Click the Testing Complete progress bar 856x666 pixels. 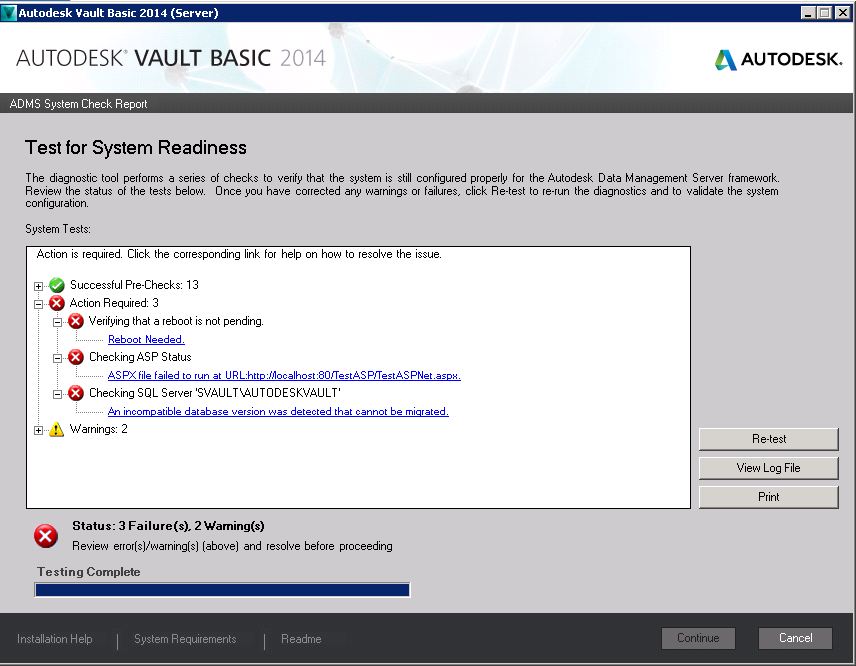222,590
